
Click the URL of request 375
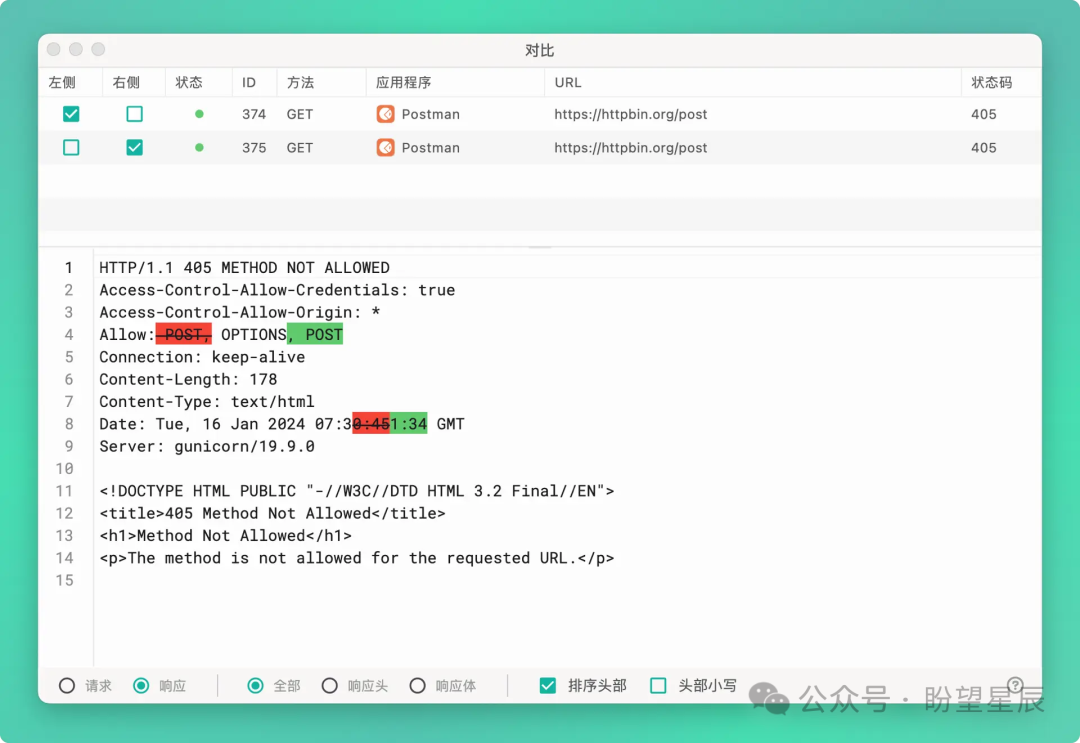pyautogui.click(x=631, y=148)
